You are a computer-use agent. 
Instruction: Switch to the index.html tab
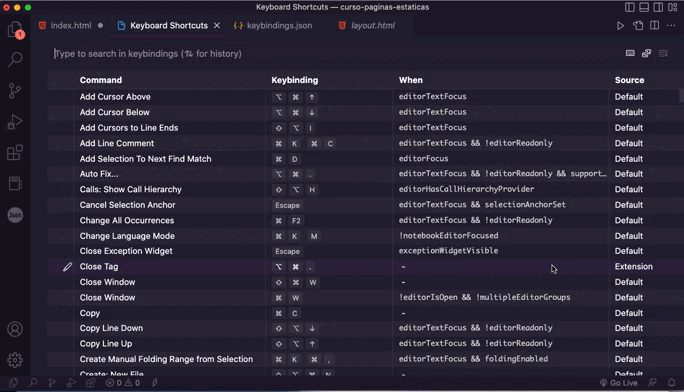(71, 26)
